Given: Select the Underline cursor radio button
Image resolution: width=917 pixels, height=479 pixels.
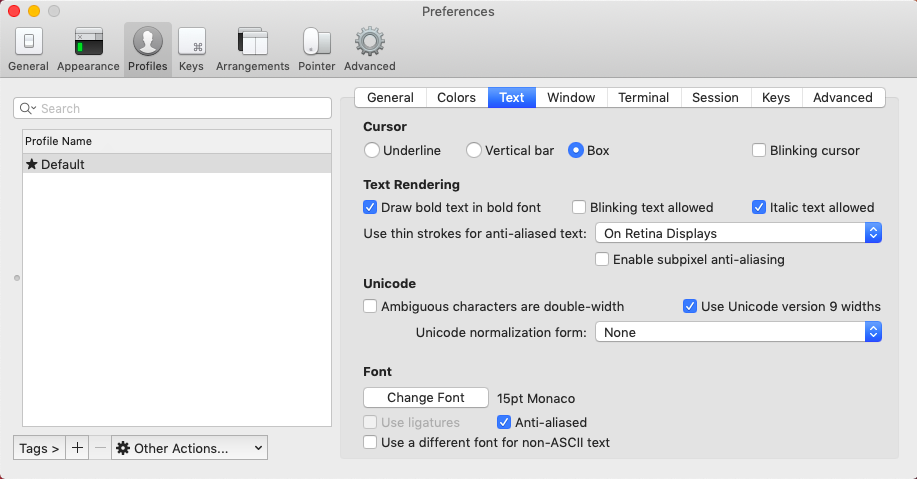Looking at the screenshot, I should (x=372, y=150).
